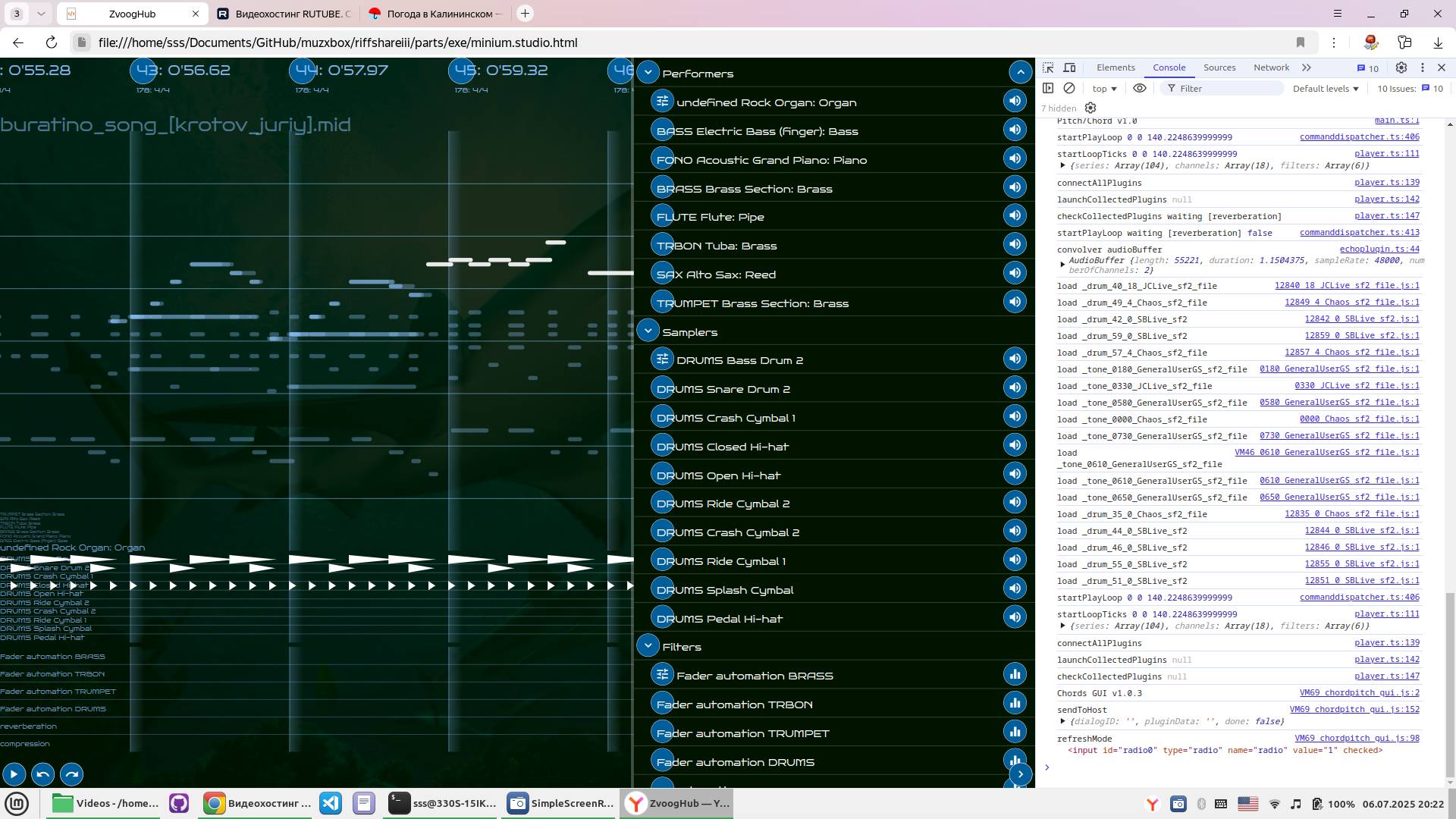The width and height of the screenshot is (1456, 819).
Task: Open DRUMS Bass Drum 2 settings icon
Action: pyautogui.click(x=662, y=359)
